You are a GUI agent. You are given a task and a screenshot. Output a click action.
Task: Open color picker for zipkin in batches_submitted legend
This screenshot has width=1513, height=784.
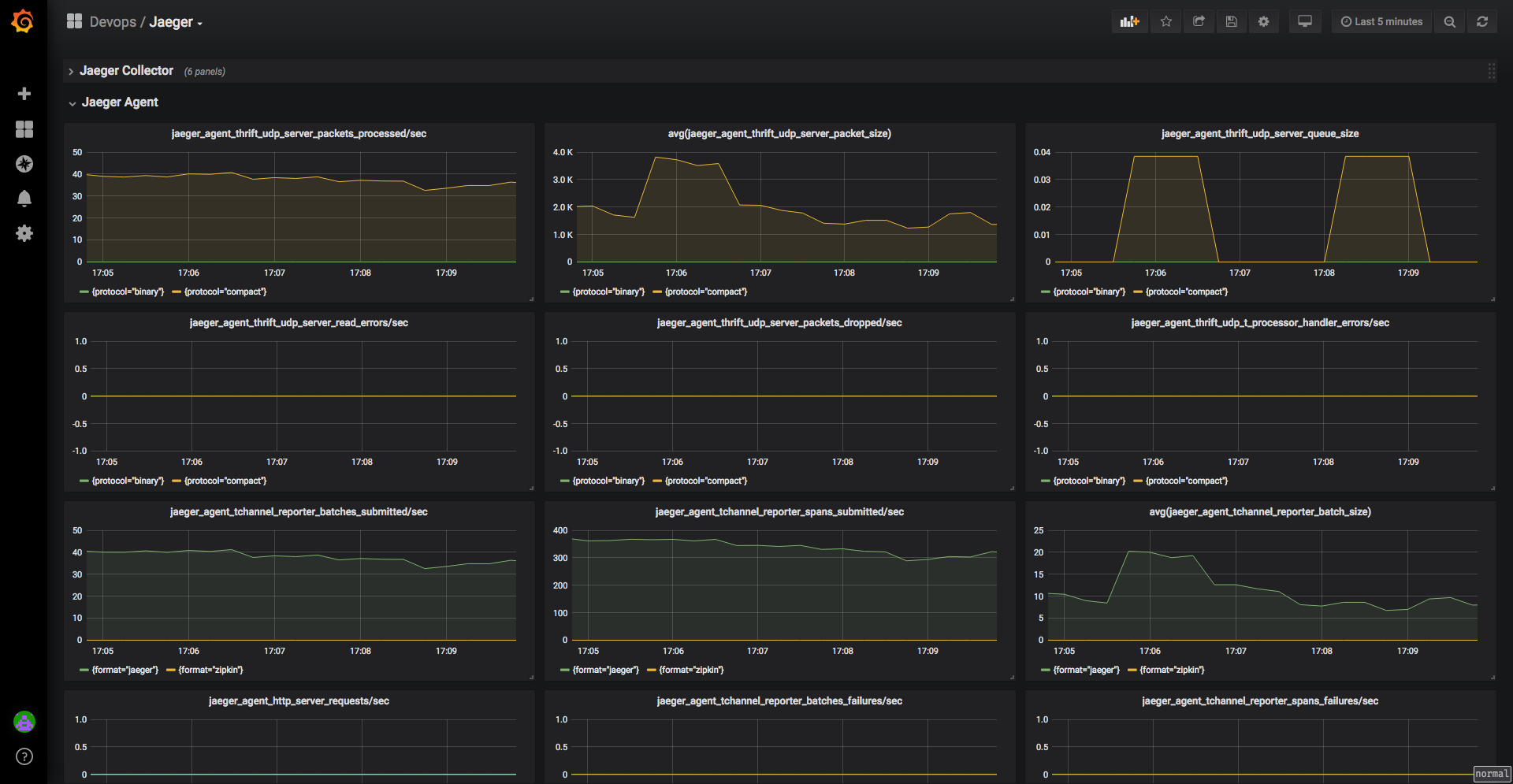click(170, 671)
